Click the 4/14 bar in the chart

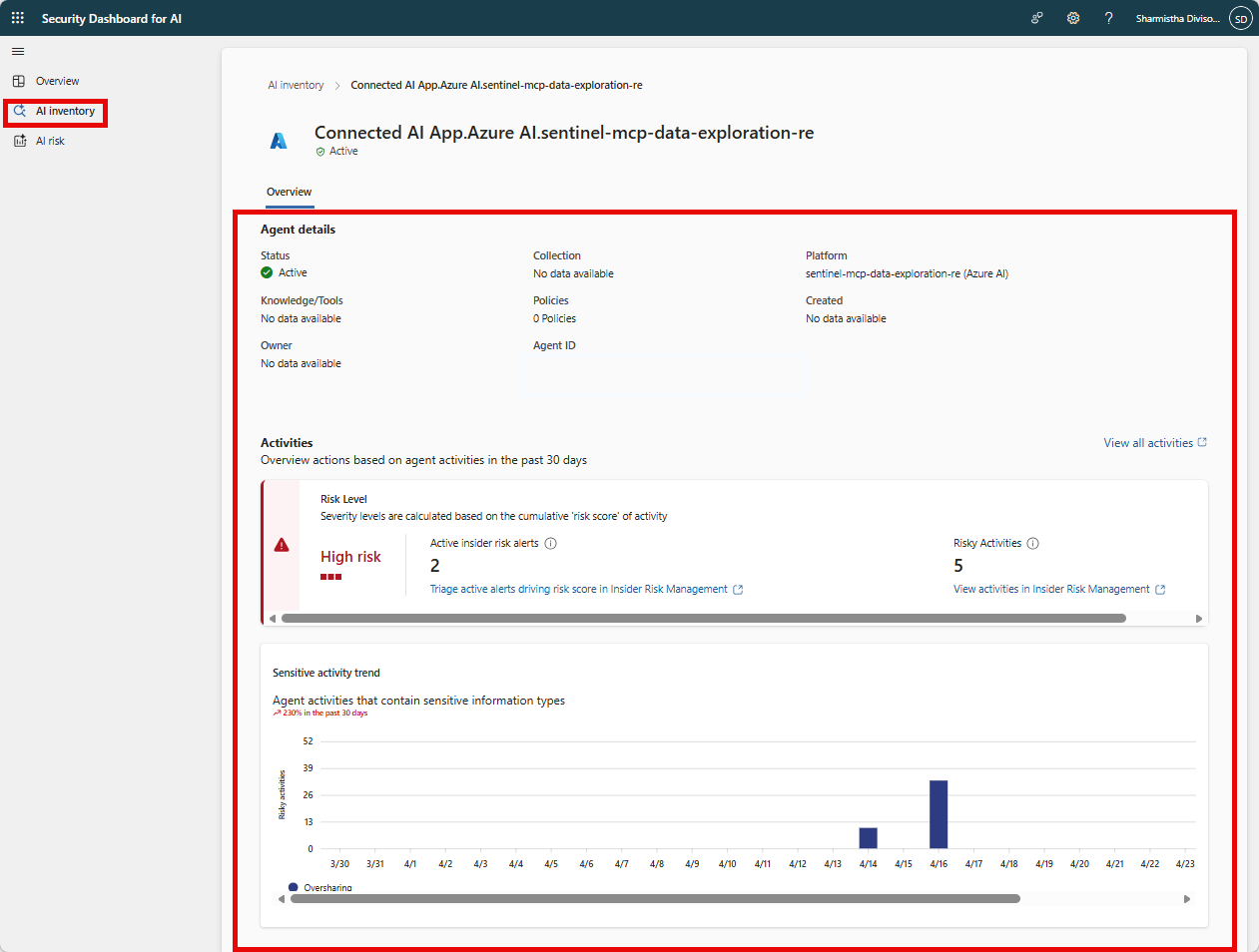click(869, 838)
